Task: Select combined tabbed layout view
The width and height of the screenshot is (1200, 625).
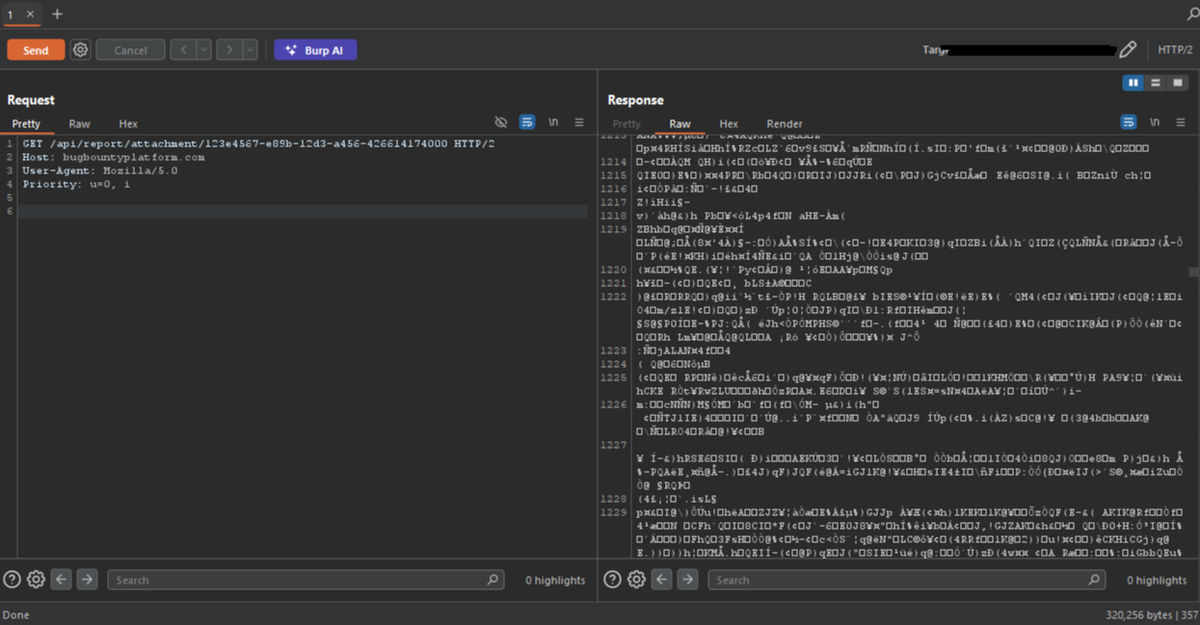Action: click(x=1177, y=82)
